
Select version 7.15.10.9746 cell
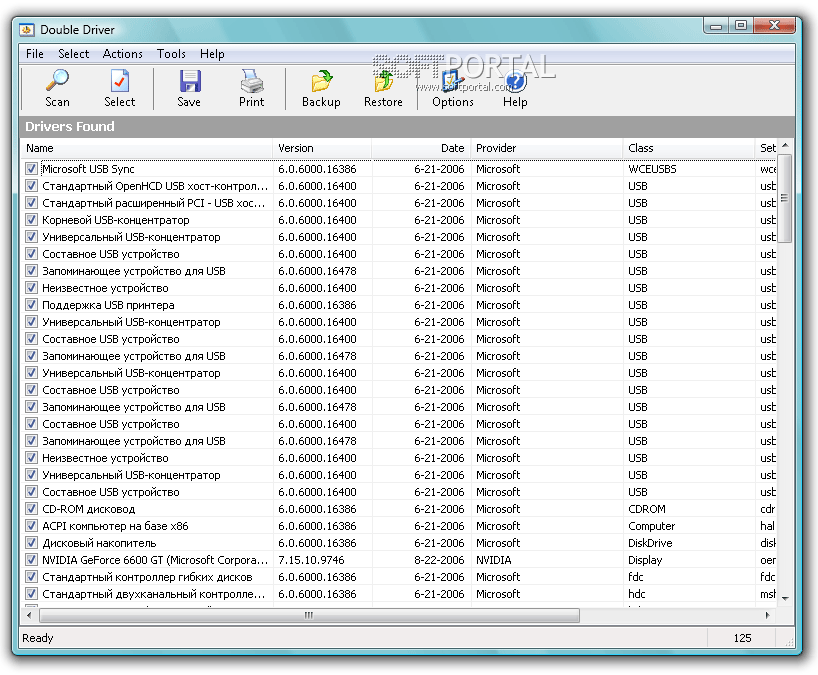(311, 560)
